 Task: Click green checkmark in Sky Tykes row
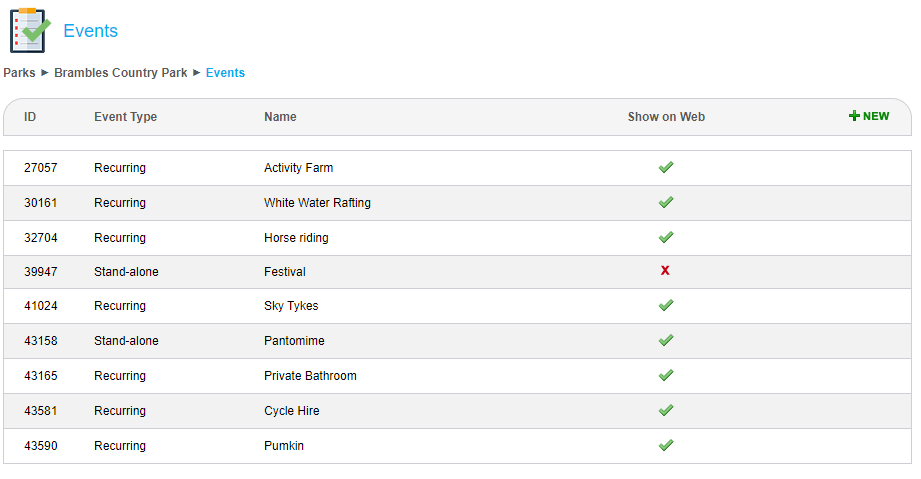(x=666, y=305)
